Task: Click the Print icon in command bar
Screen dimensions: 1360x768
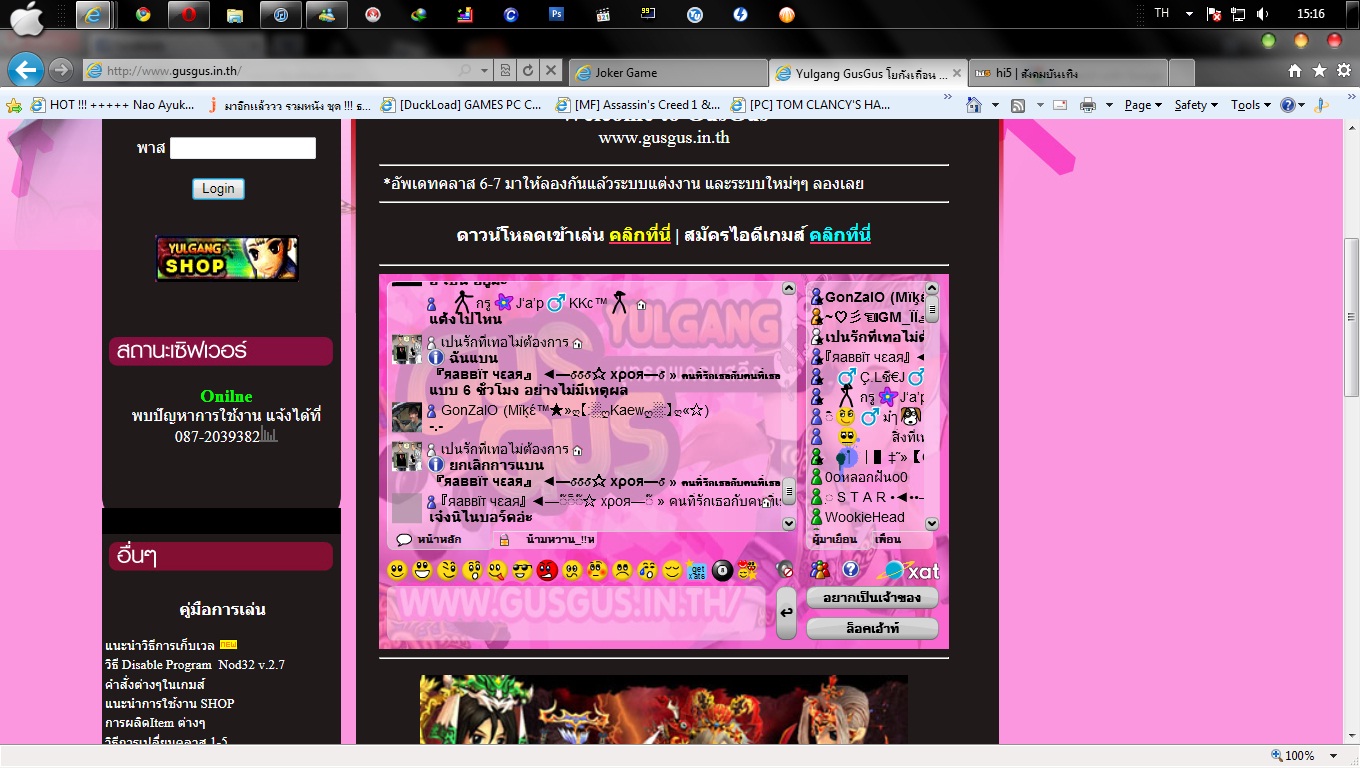Action: coord(1088,105)
